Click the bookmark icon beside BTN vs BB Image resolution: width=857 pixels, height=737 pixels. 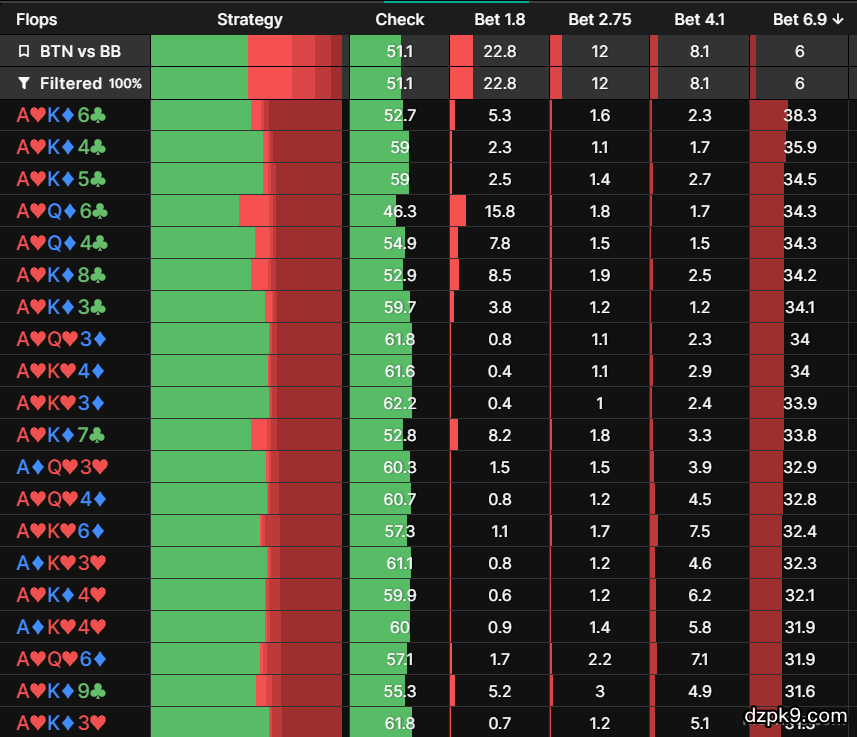pyautogui.click(x=24, y=51)
